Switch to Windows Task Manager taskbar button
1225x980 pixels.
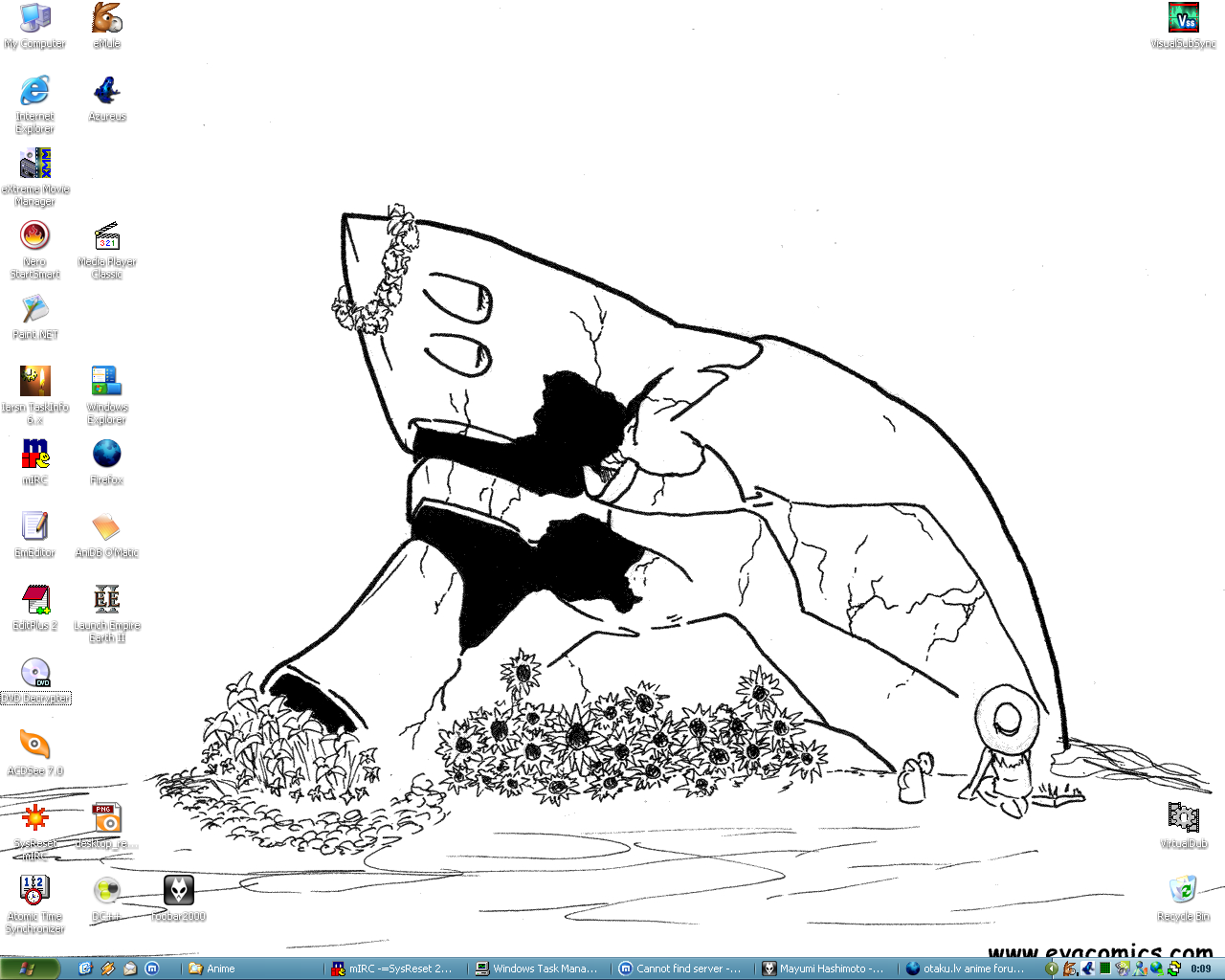(x=539, y=969)
